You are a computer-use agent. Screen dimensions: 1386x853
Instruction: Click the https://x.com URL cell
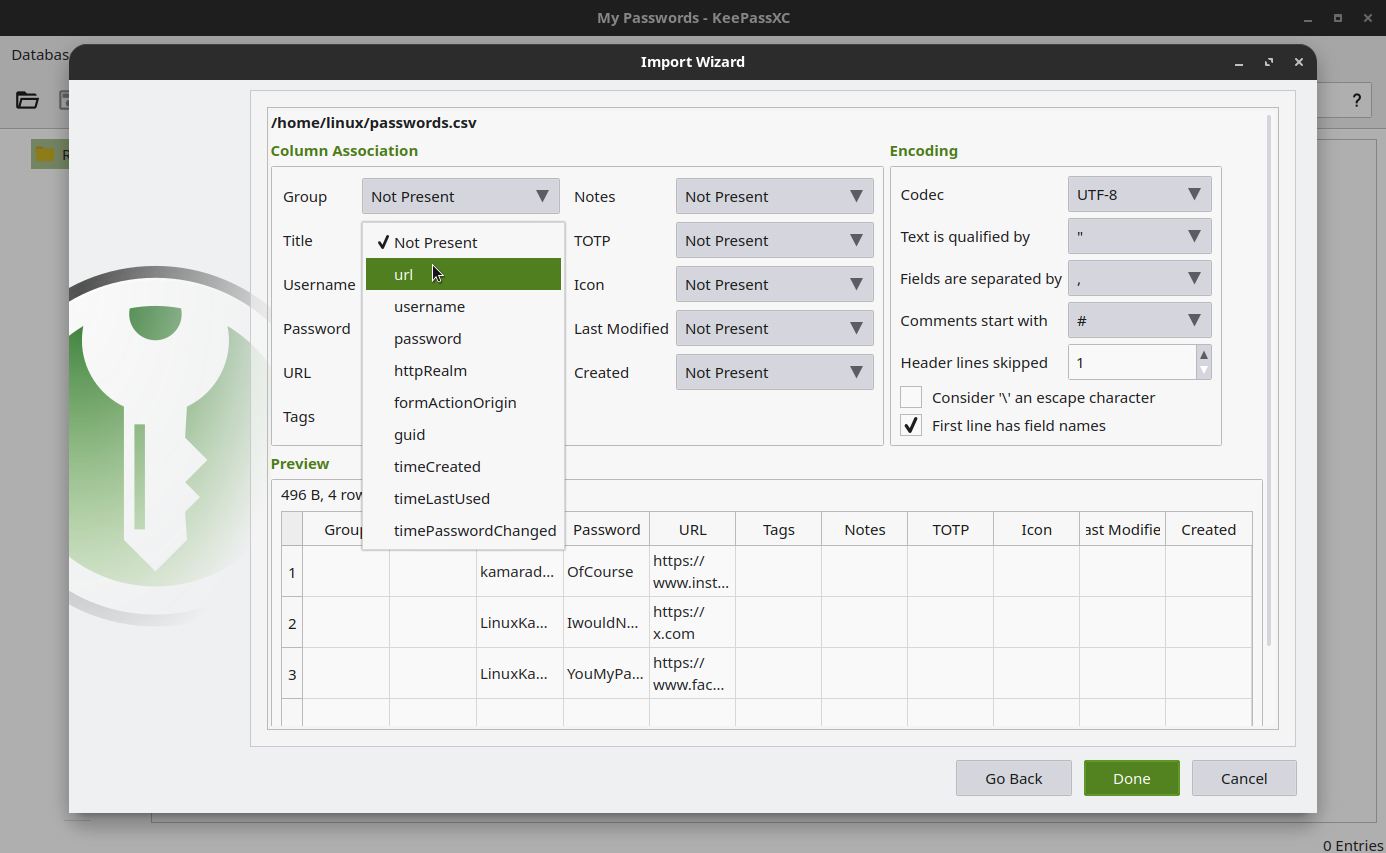pos(692,622)
